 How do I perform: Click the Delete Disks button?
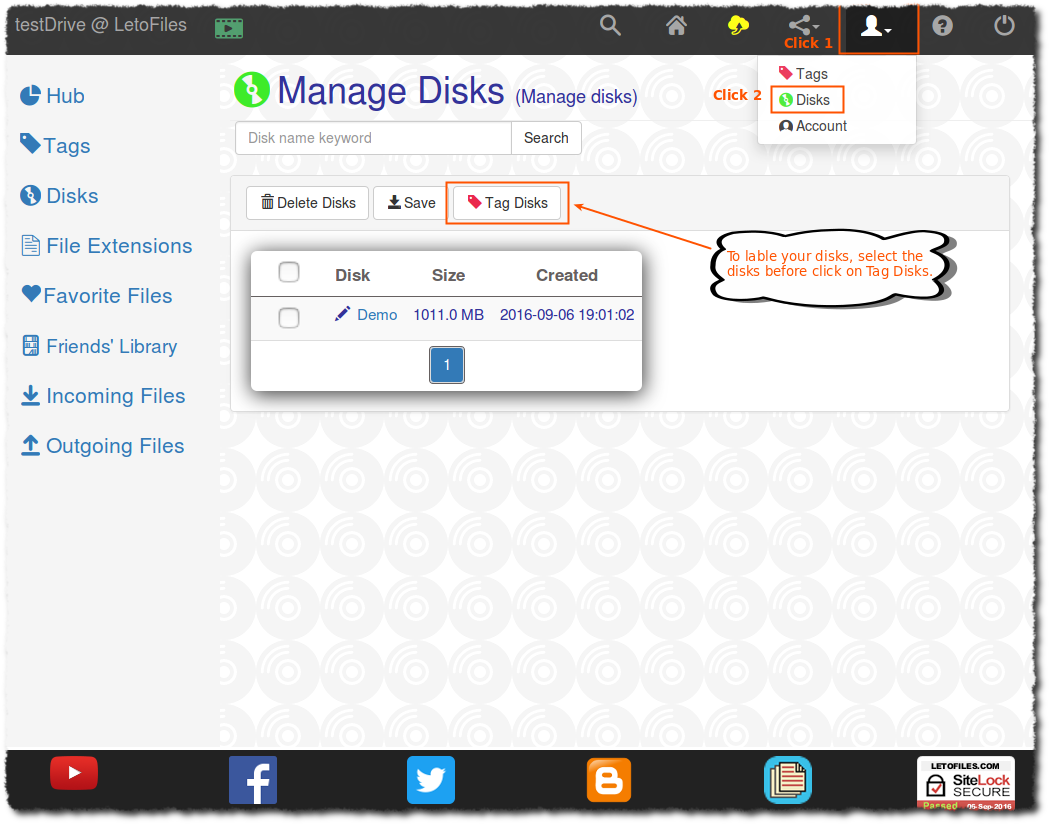307,202
